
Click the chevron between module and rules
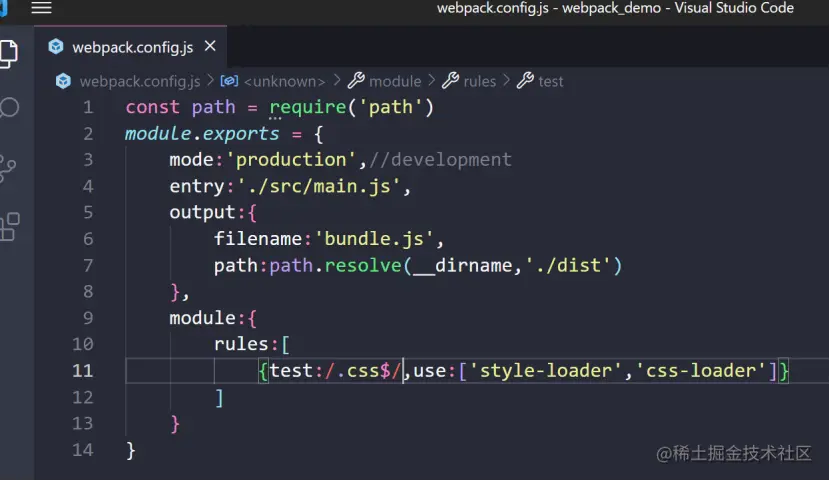(x=432, y=80)
